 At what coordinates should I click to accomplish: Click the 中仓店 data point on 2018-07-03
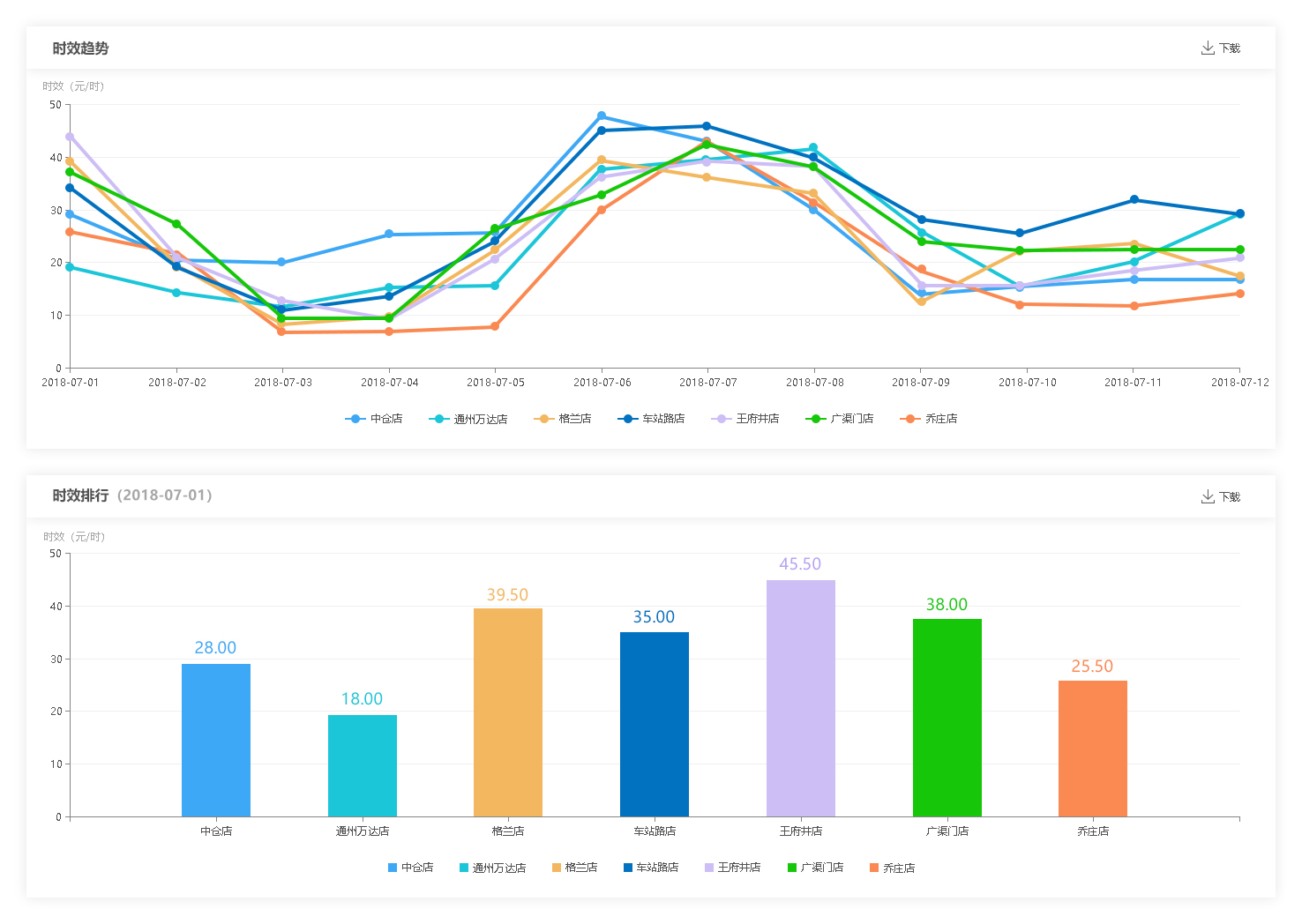281,263
